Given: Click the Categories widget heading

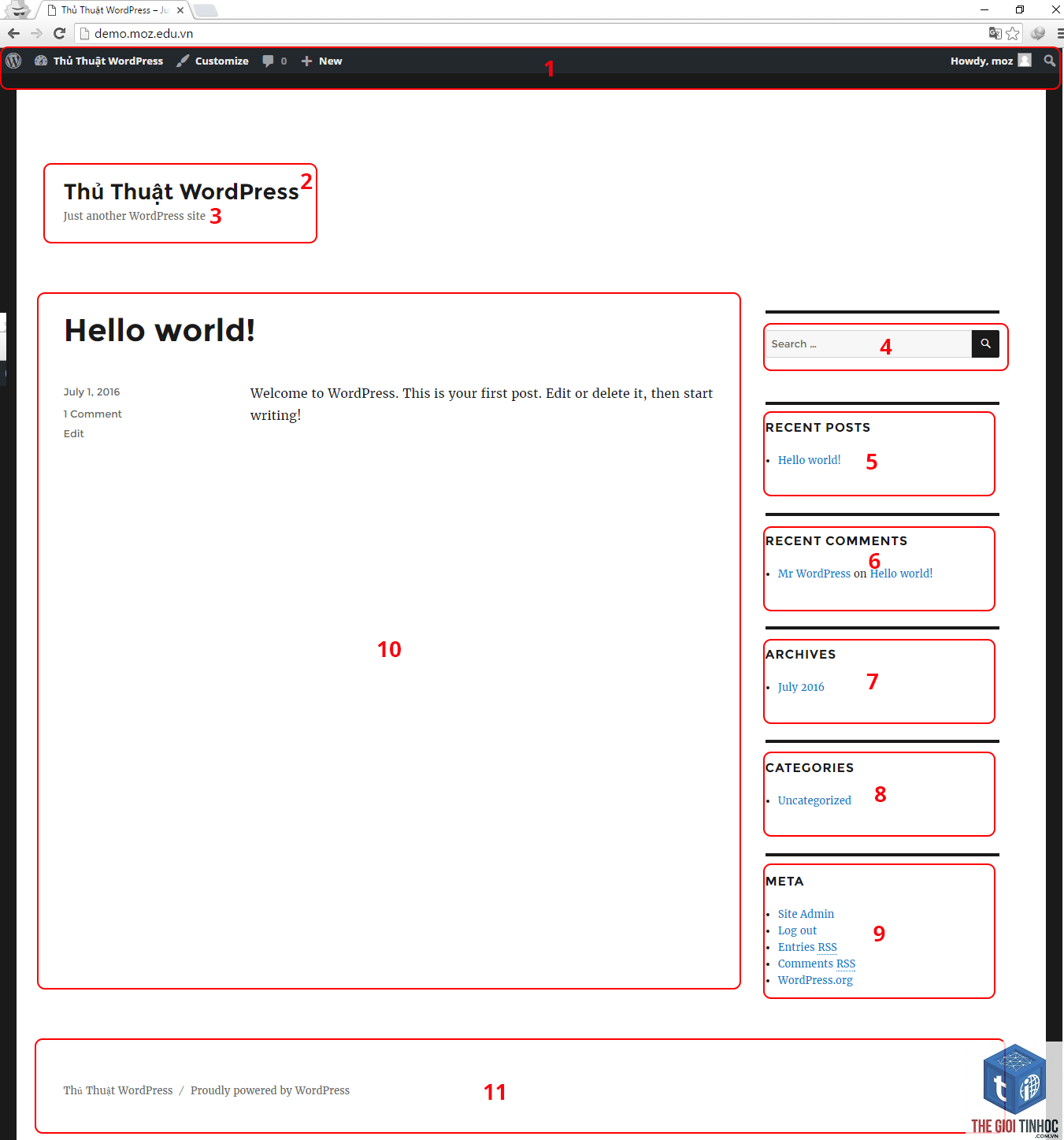Looking at the screenshot, I should (x=810, y=767).
